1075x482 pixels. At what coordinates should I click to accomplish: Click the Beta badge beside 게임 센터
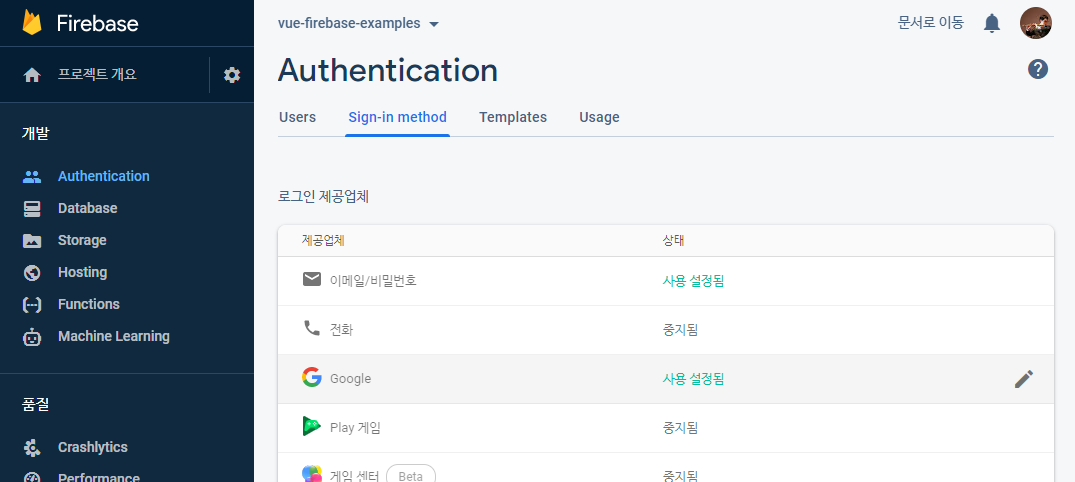tap(411, 474)
